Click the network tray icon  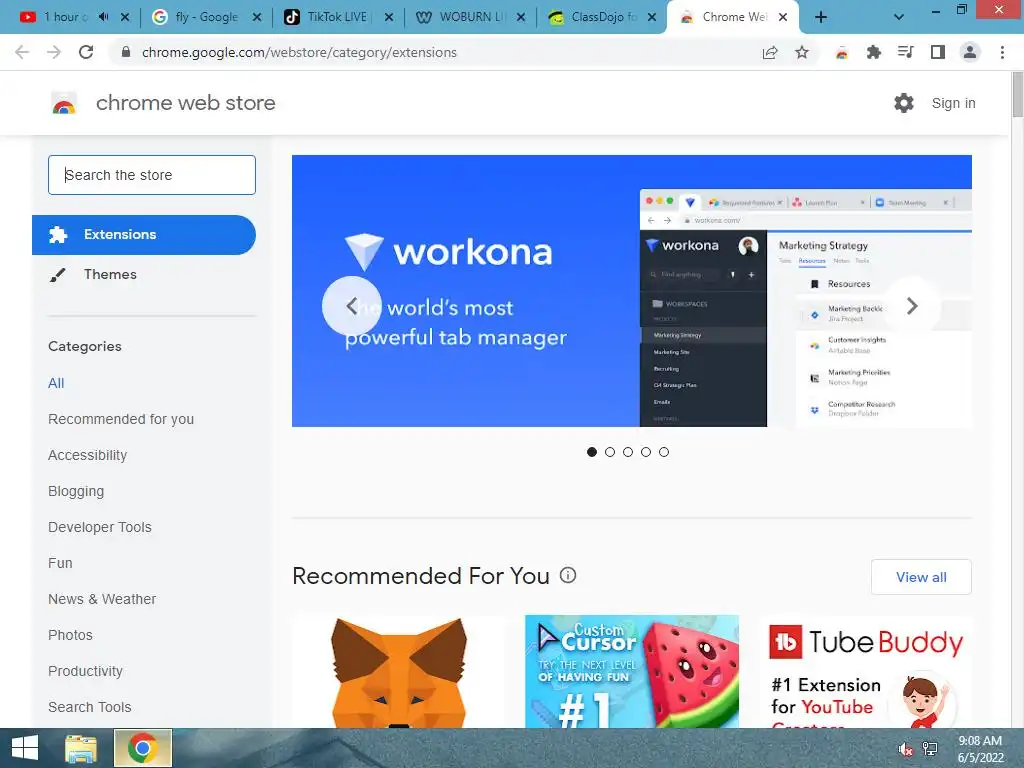tap(930, 749)
